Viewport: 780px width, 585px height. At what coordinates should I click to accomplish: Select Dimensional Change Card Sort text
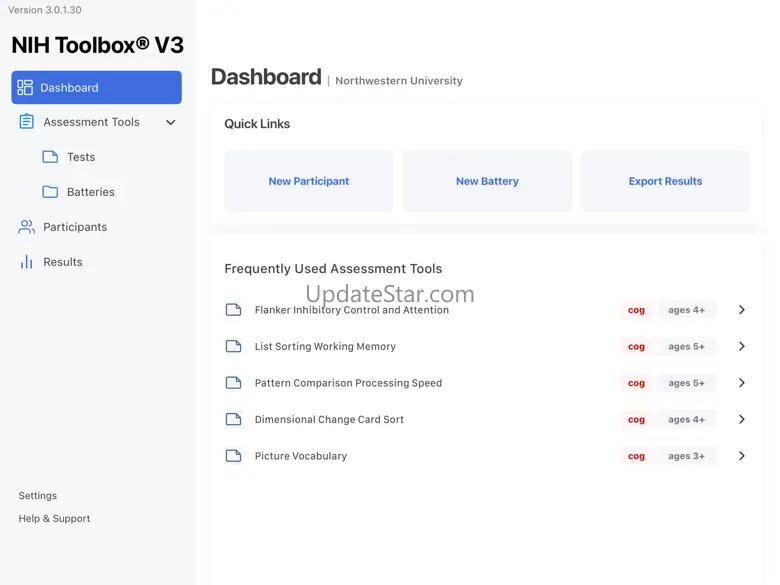click(329, 419)
